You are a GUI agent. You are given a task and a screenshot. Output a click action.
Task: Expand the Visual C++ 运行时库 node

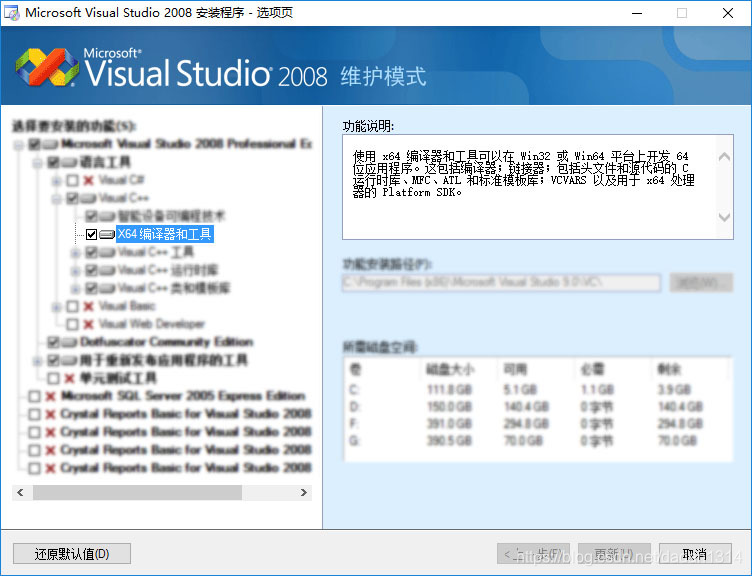coord(75,270)
